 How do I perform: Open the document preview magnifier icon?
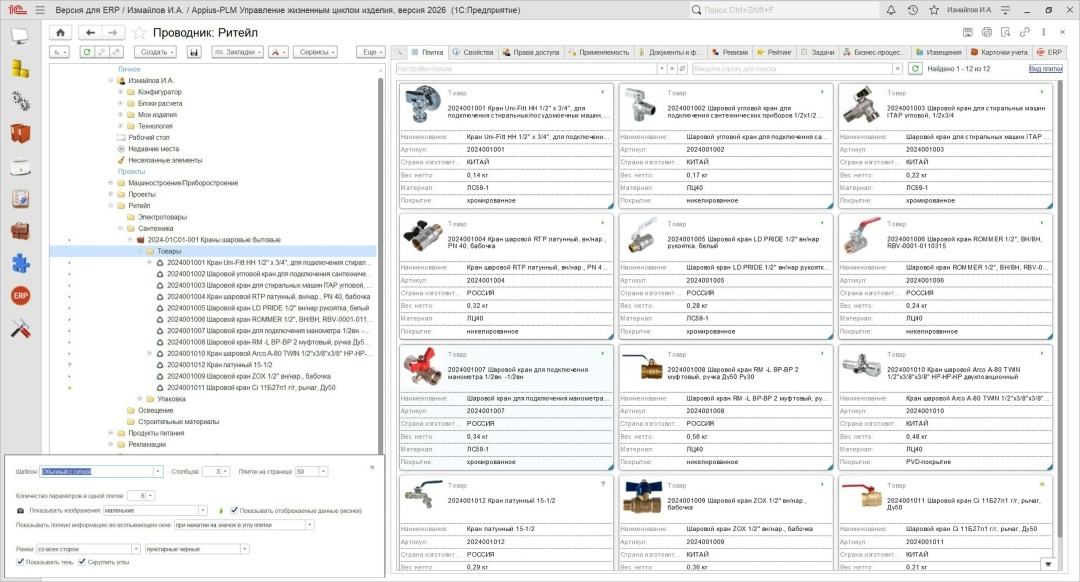coord(1006,32)
